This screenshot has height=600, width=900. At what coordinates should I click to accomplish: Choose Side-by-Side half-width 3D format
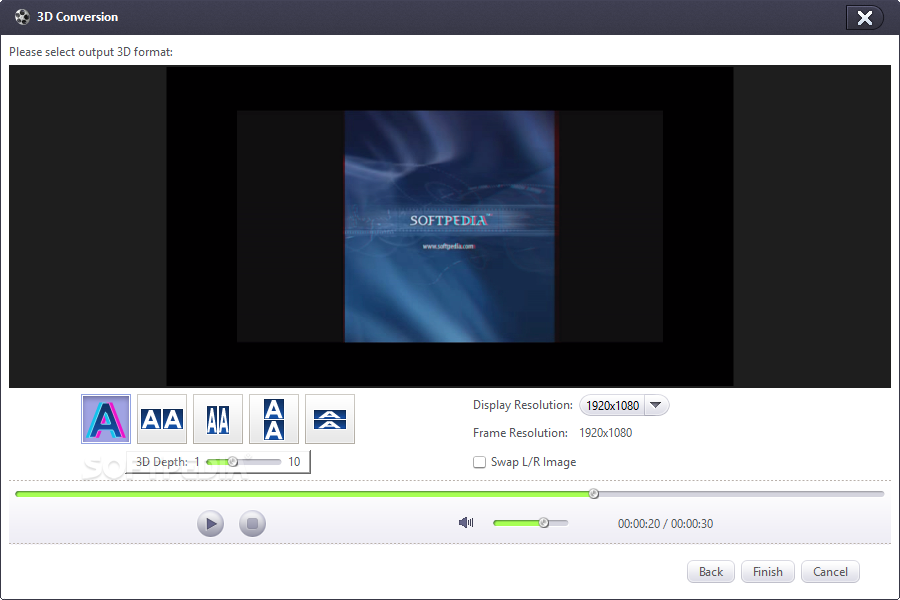[x=218, y=419]
